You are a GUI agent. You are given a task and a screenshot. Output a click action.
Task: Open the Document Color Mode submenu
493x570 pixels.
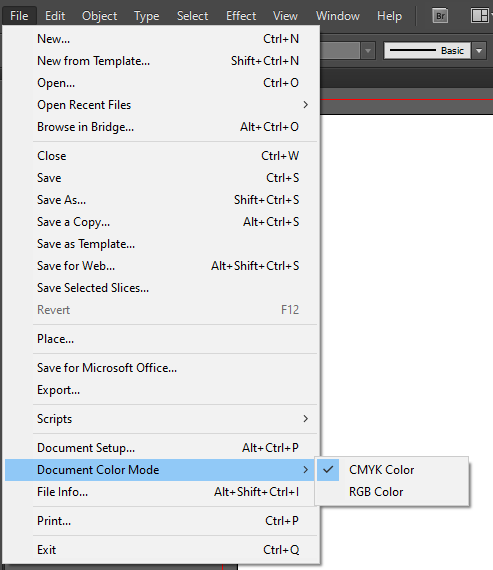pyautogui.click(x=160, y=470)
